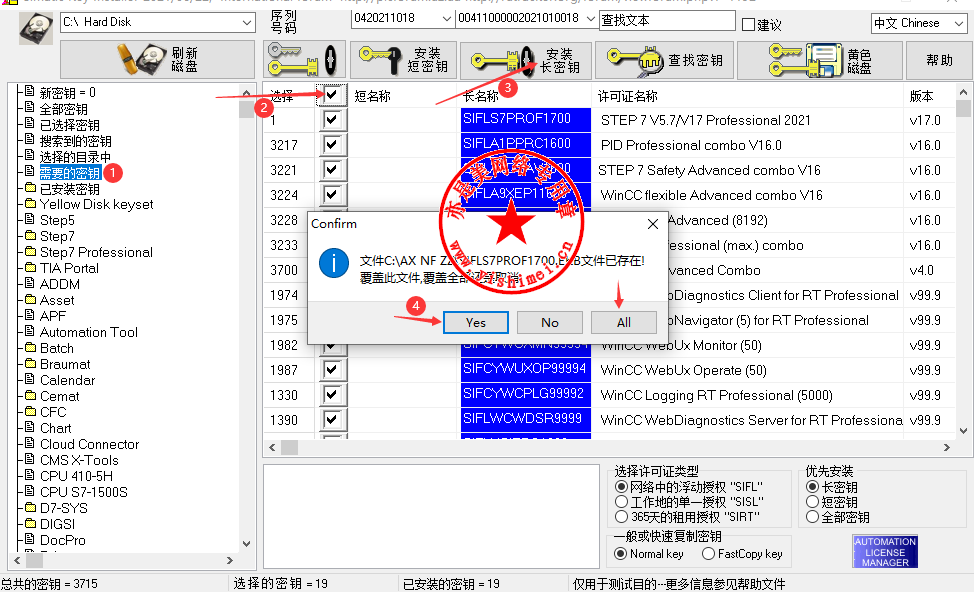
Task: Select the Batch folder
Action: coord(57,348)
